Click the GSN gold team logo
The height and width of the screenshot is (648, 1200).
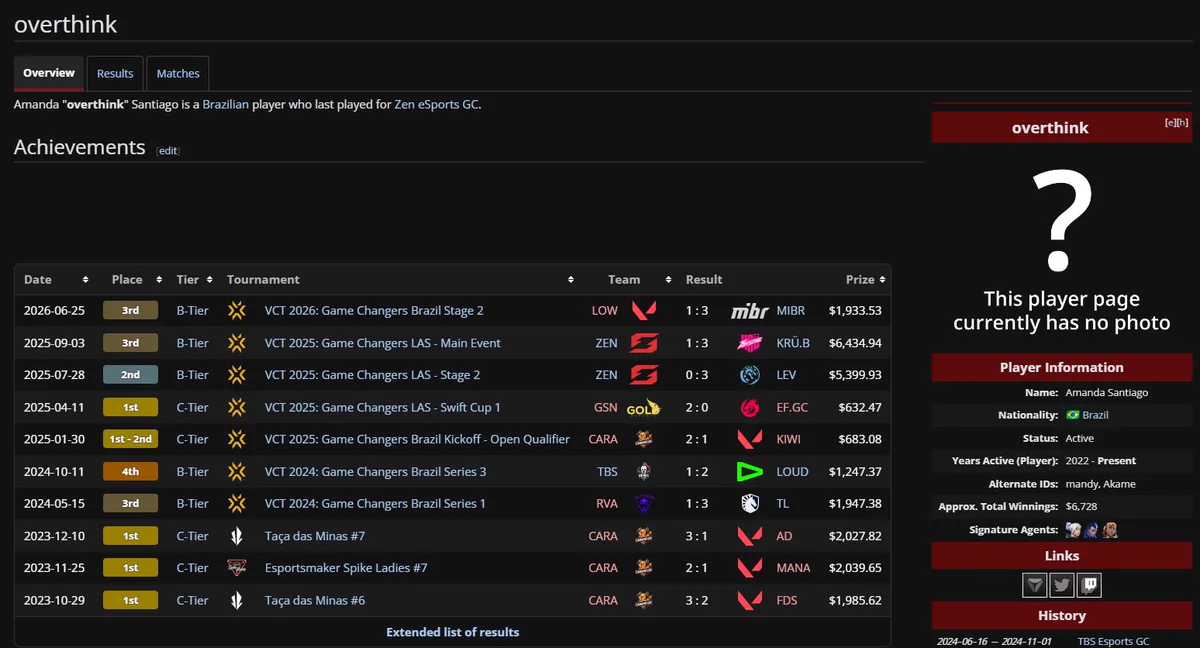pyautogui.click(x=643, y=408)
